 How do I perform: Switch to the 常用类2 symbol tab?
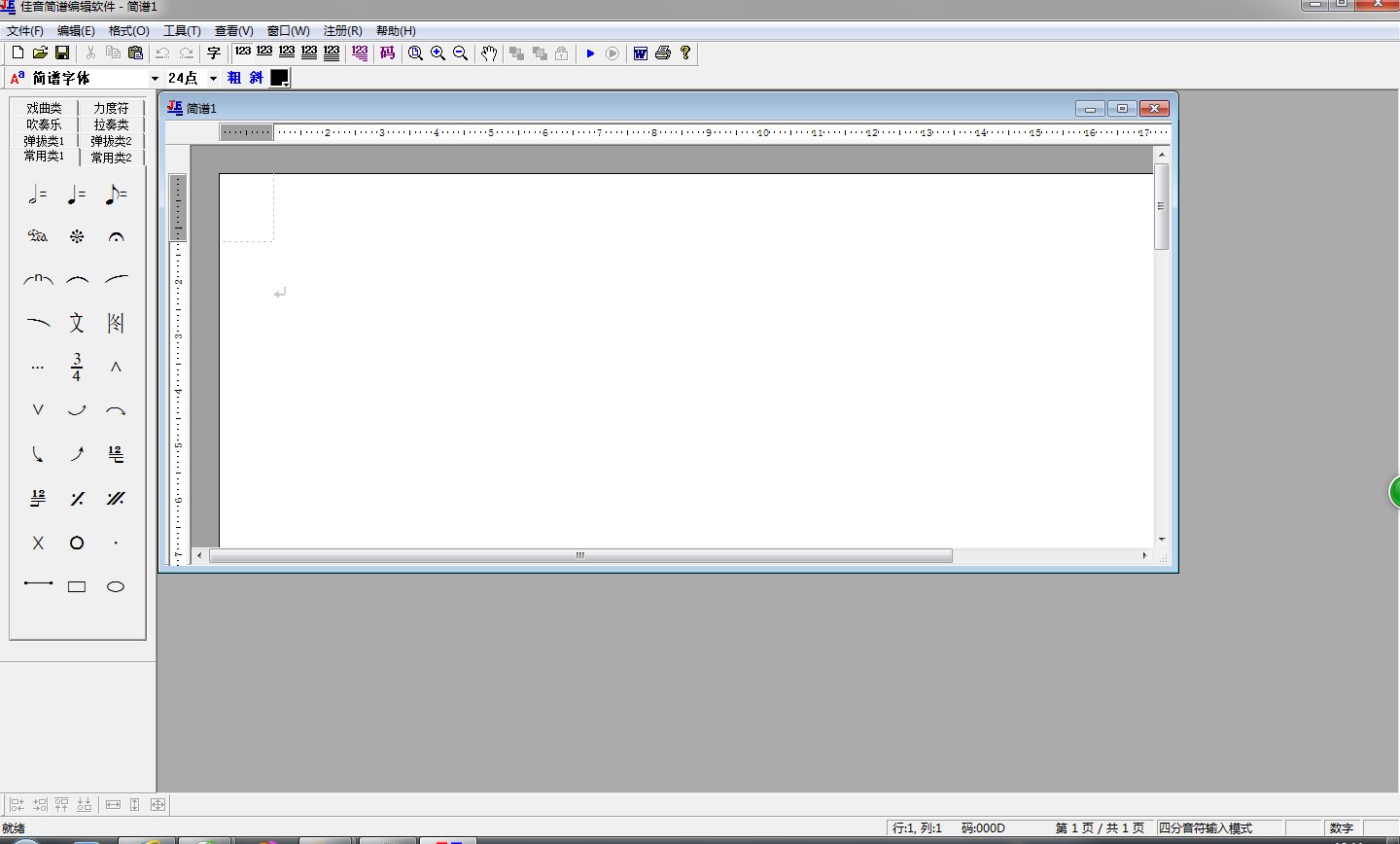coord(111,158)
